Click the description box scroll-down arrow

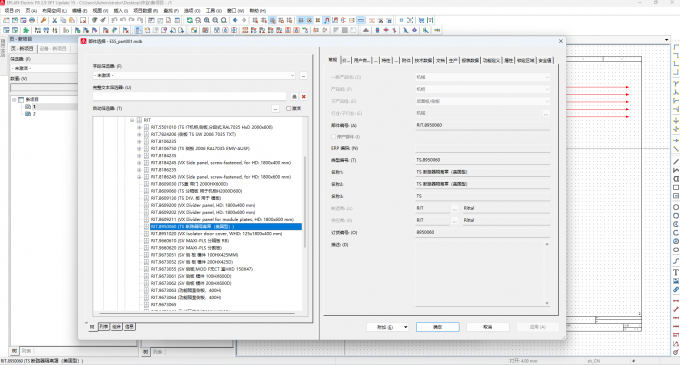click(547, 303)
